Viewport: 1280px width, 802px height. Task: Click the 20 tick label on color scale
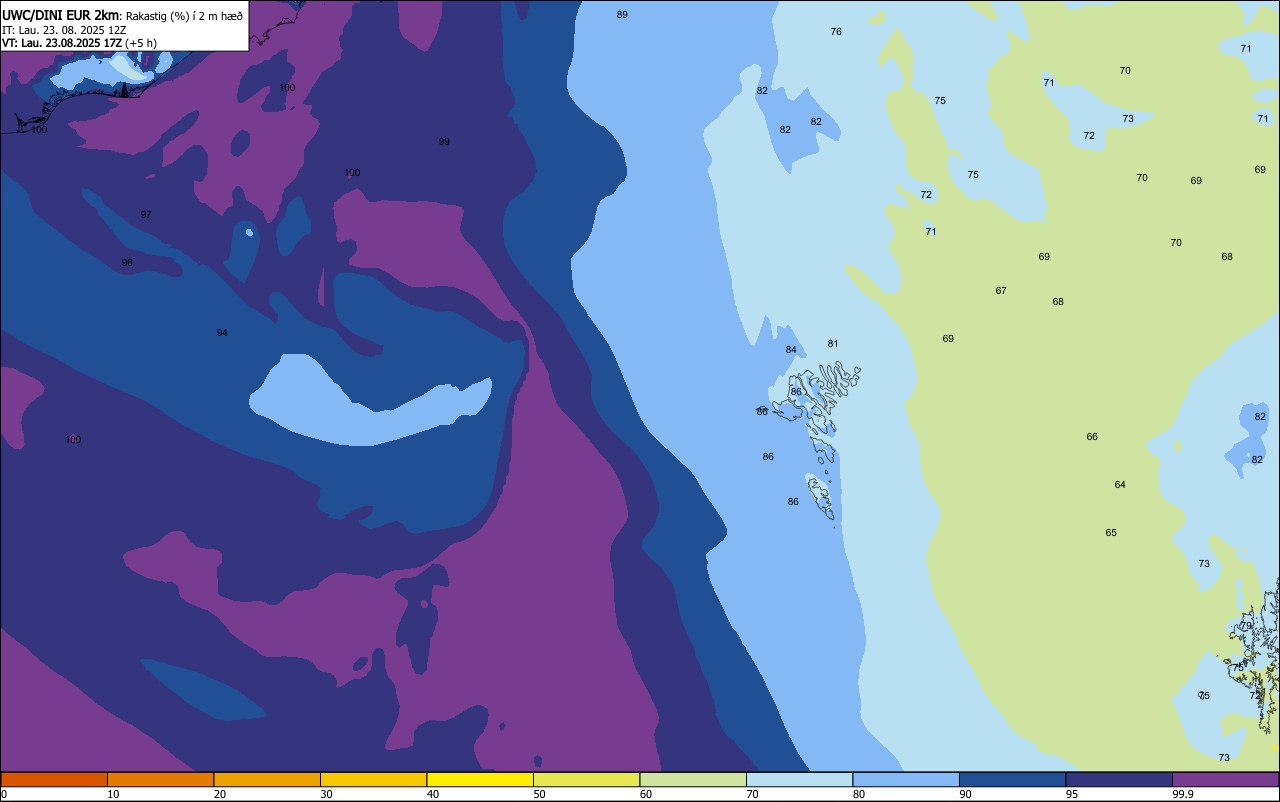(x=221, y=794)
